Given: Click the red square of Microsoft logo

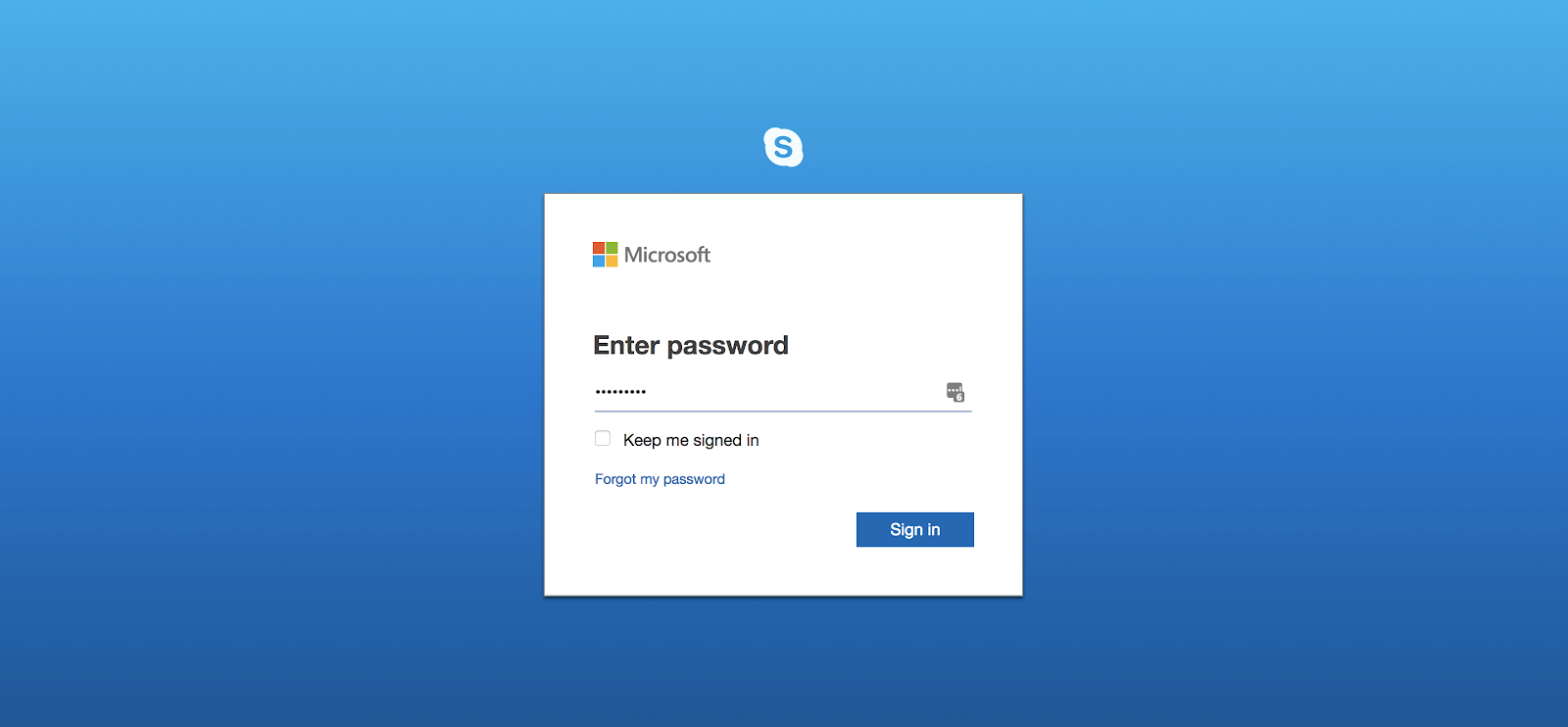Looking at the screenshot, I should [x=599, y=248].
